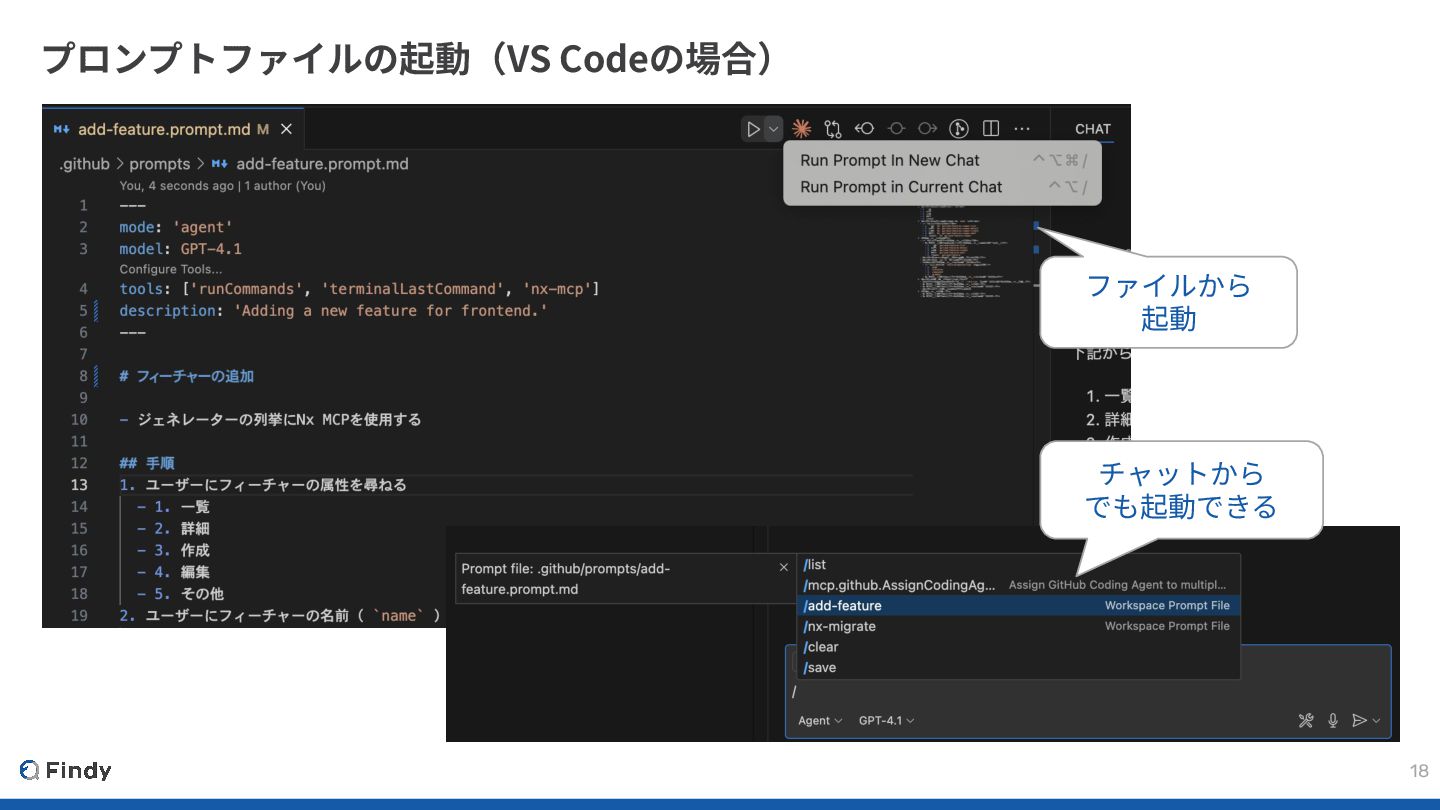Click add-feature.prompt.md in the breadcrumb
Screen dimensions: 1440x810
click(322, 164)
